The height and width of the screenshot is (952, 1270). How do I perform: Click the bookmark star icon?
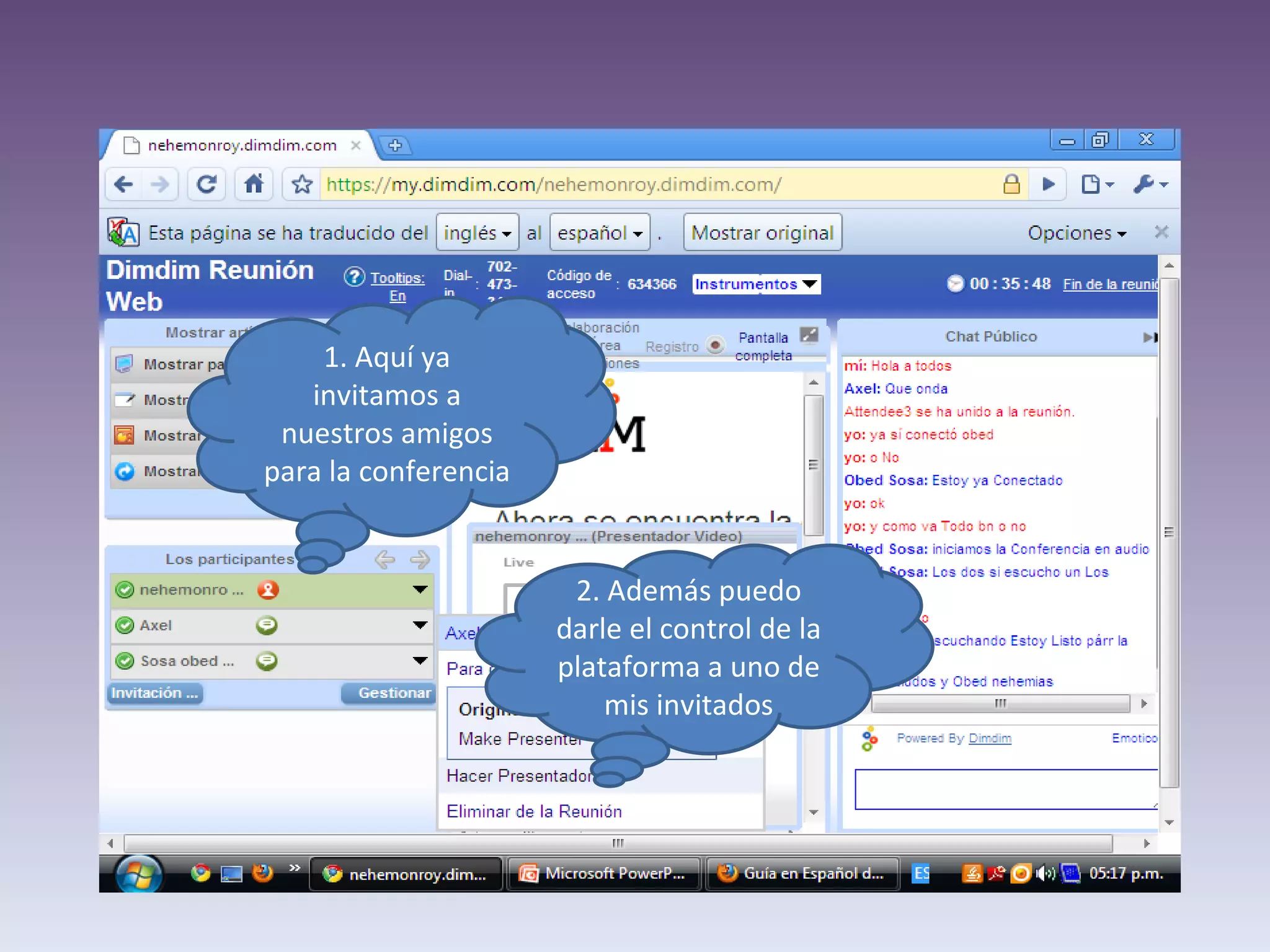pyautogui.click(x=302, y=184)
